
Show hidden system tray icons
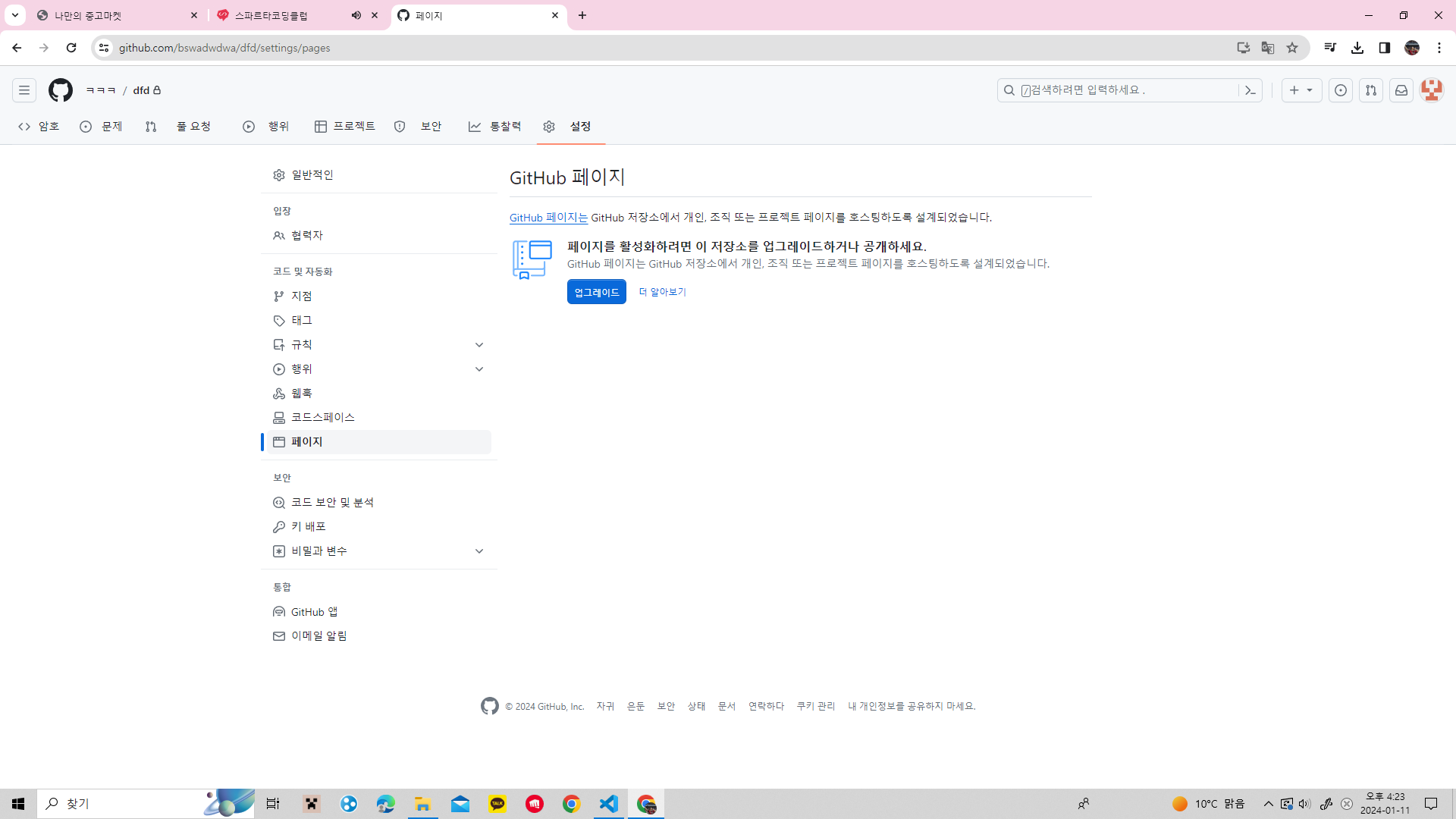click(x=1269, y=804)
